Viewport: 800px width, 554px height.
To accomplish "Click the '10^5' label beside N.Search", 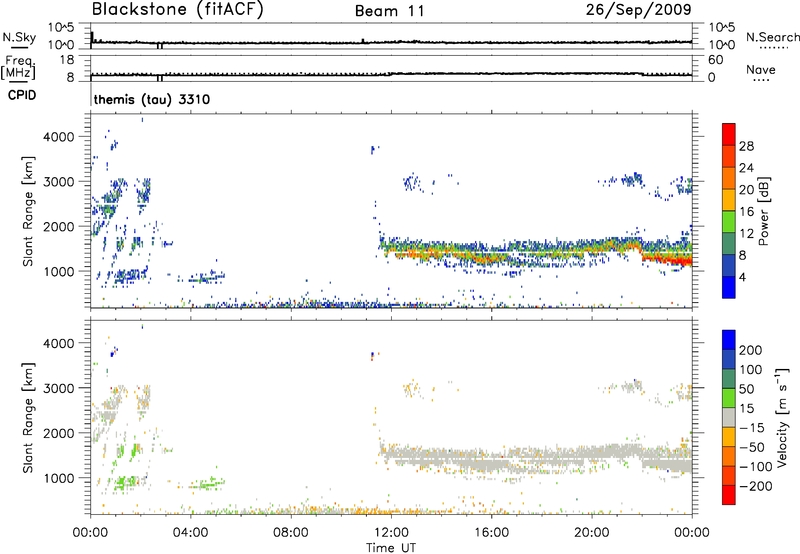I will pos(722,28).
